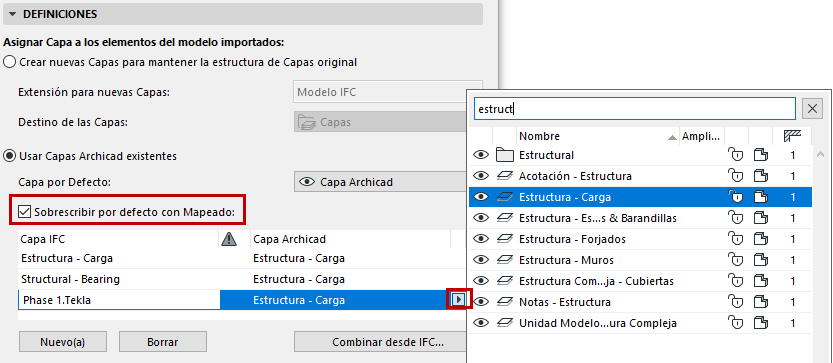Screen dimensions: 833x363
Task: Select Crear nuevas Capas radio option
Action: coord(10,62)
